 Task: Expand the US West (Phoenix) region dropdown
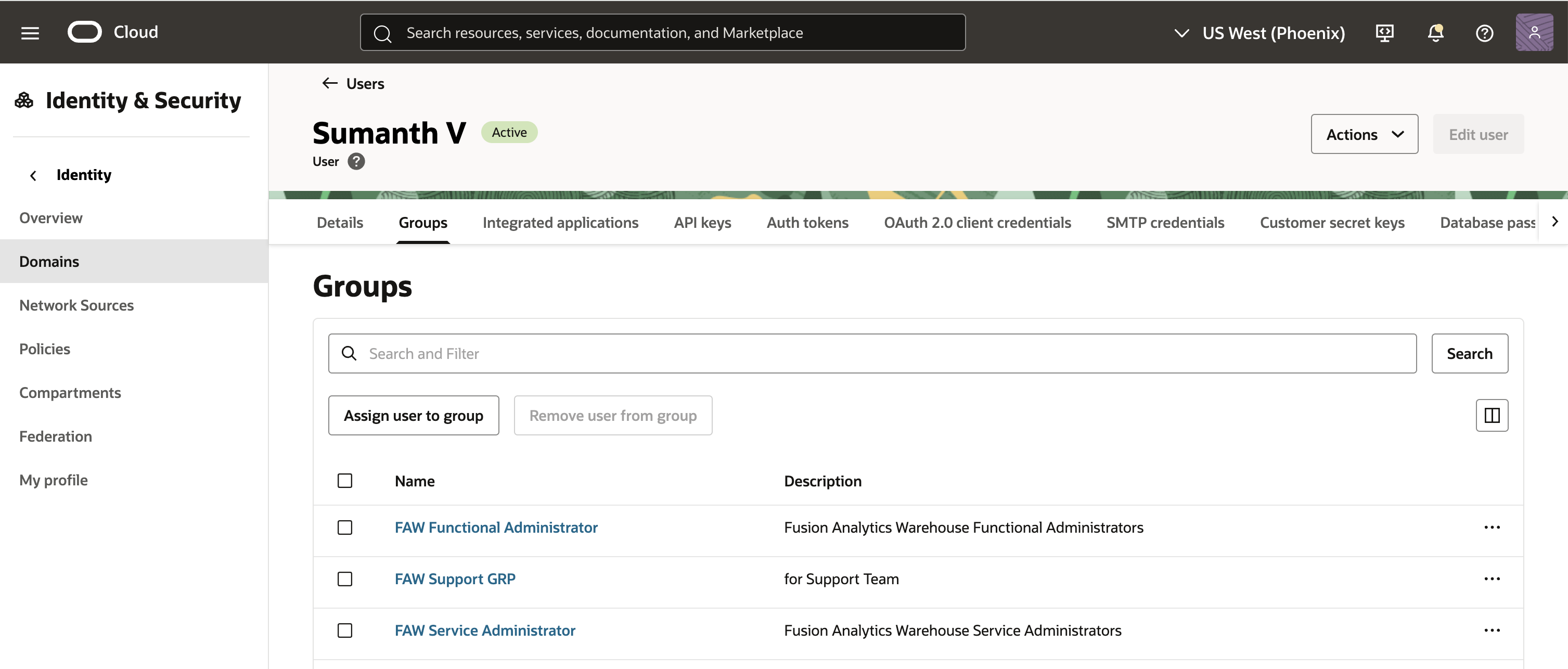[1259, 33]
